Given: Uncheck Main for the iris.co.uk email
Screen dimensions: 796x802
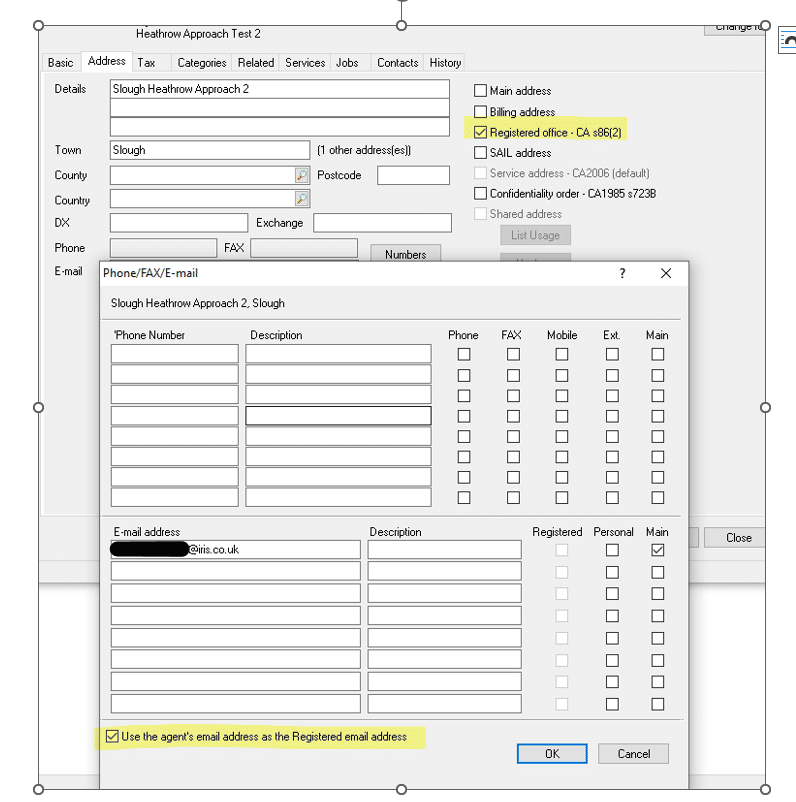Looking at the screenshot, I should pyautogui.click(x=657, y=550).
